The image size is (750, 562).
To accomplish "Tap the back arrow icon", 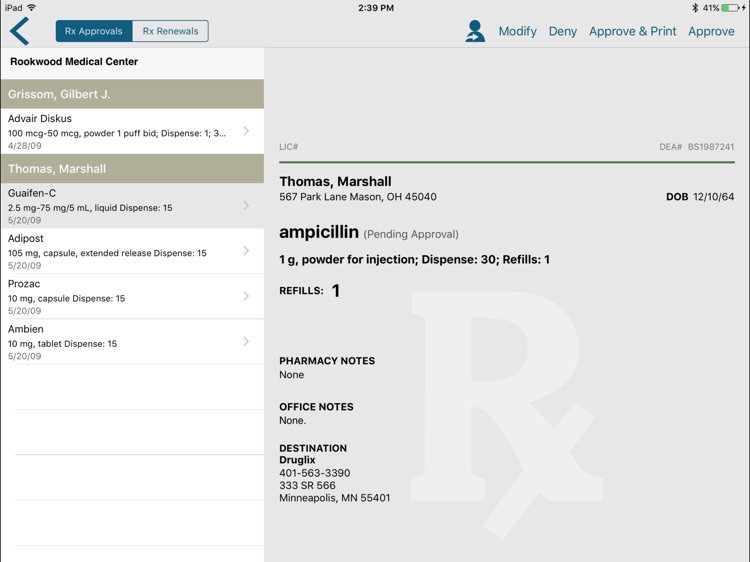I will (20, 31).
